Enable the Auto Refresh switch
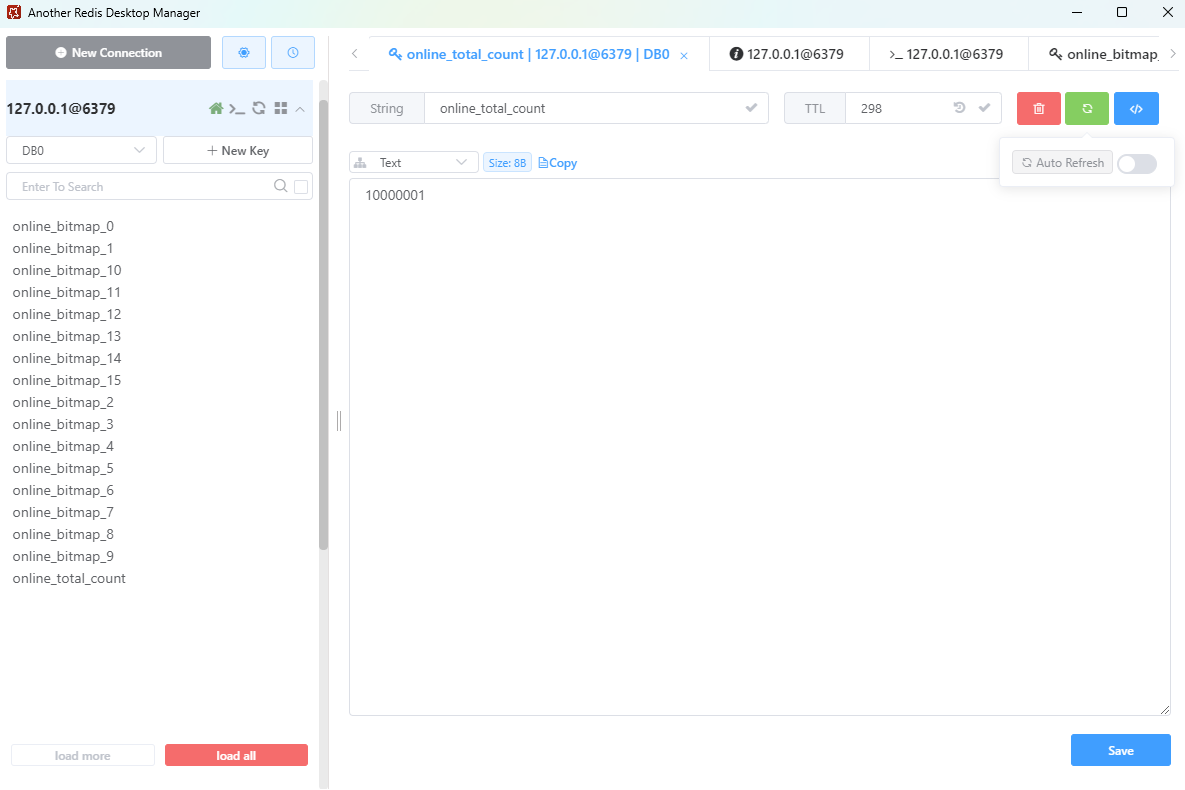 click(1137, 163)
